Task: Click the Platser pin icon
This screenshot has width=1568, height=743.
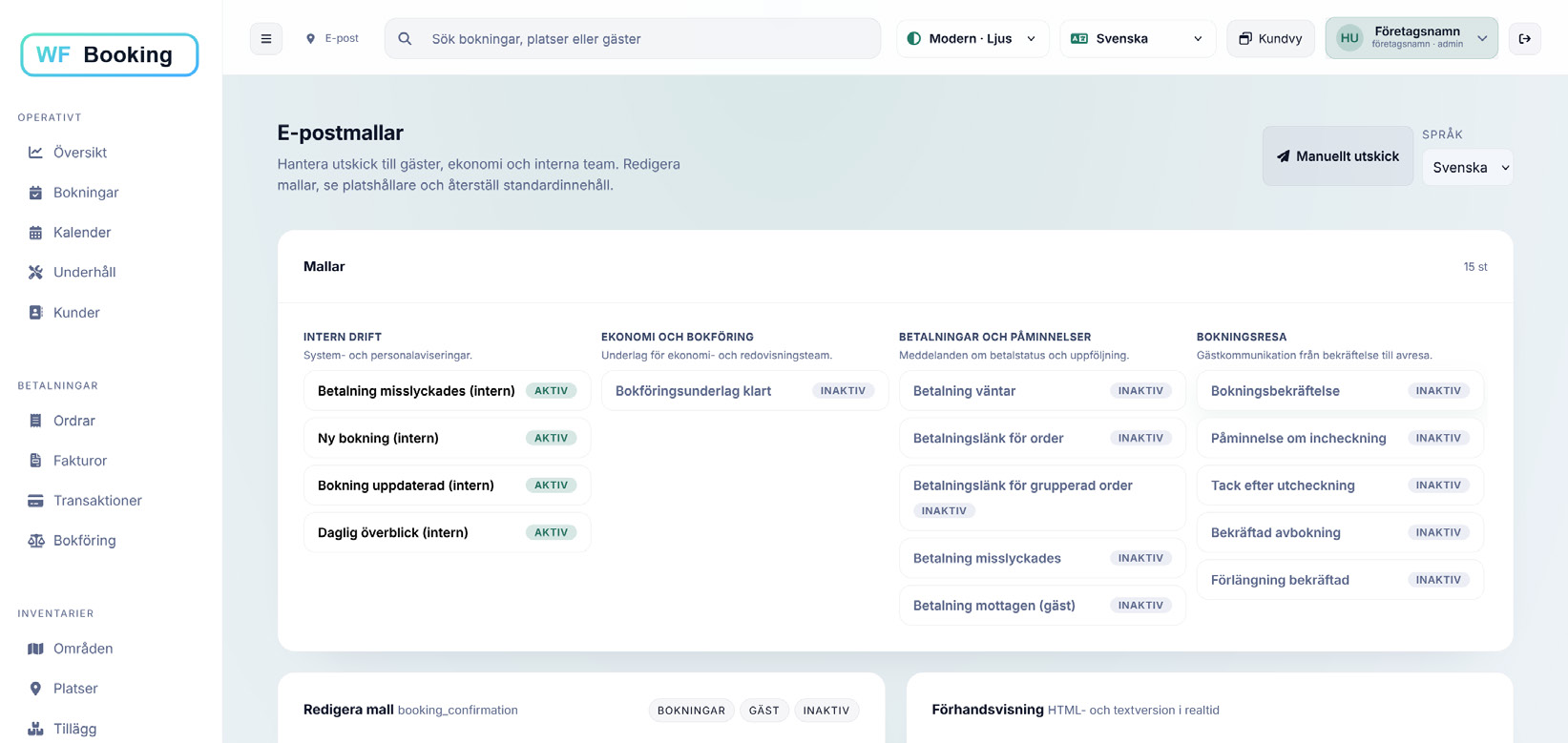Action: (35, 689)
